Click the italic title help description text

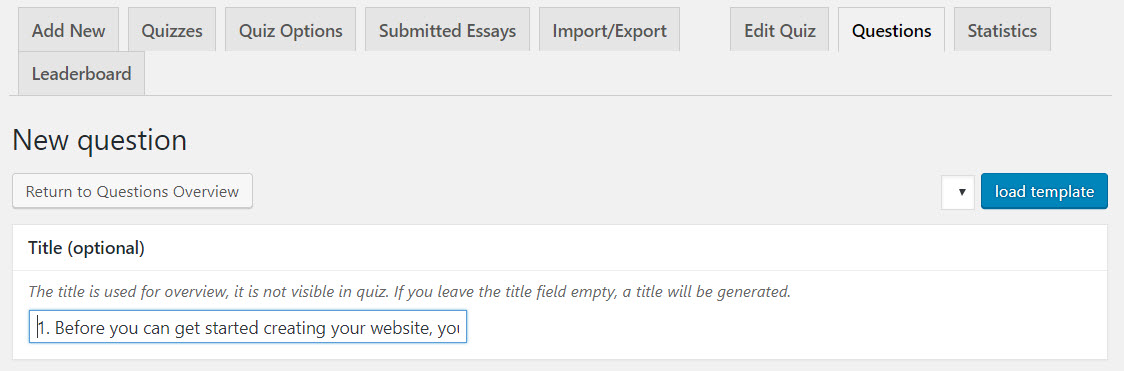(x=409, y=292)
